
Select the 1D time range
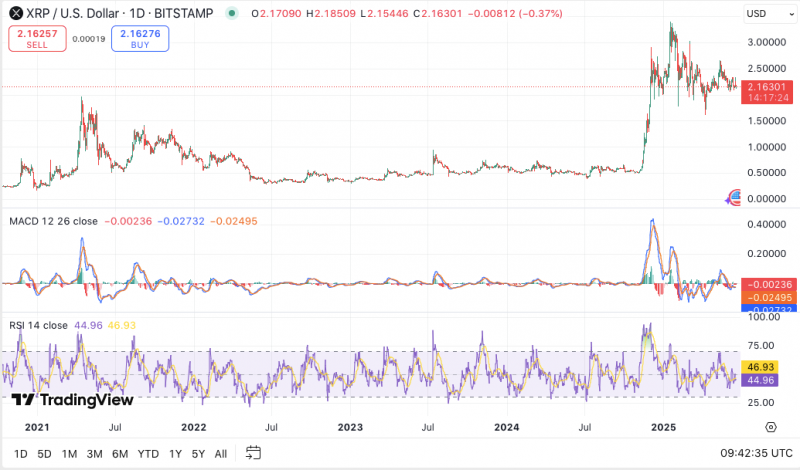(21, 454)
